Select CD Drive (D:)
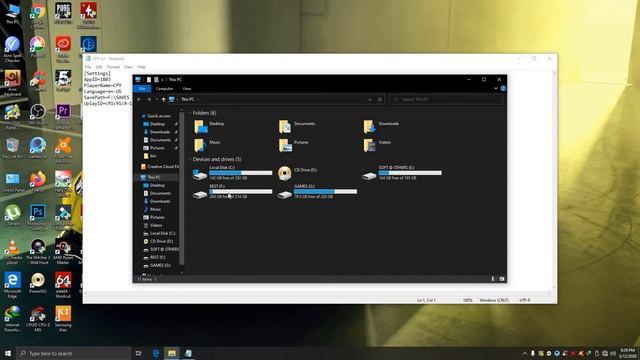 coord(298,173)
